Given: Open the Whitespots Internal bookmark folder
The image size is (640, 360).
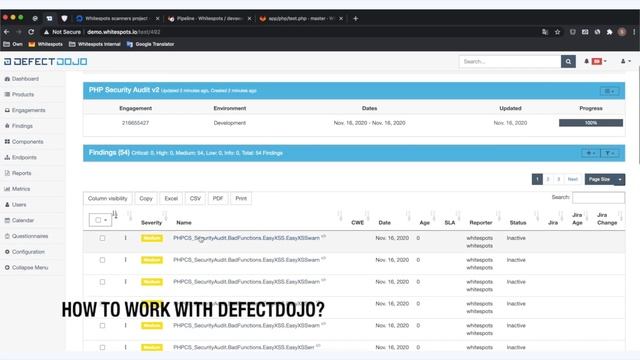Looking at the screenshot, I should (95, 44).
